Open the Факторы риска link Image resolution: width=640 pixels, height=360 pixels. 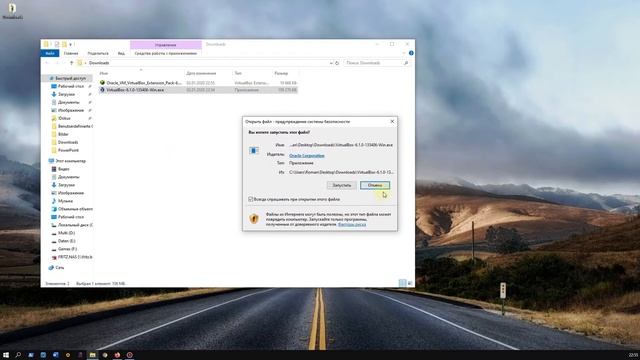pos(352,224)
